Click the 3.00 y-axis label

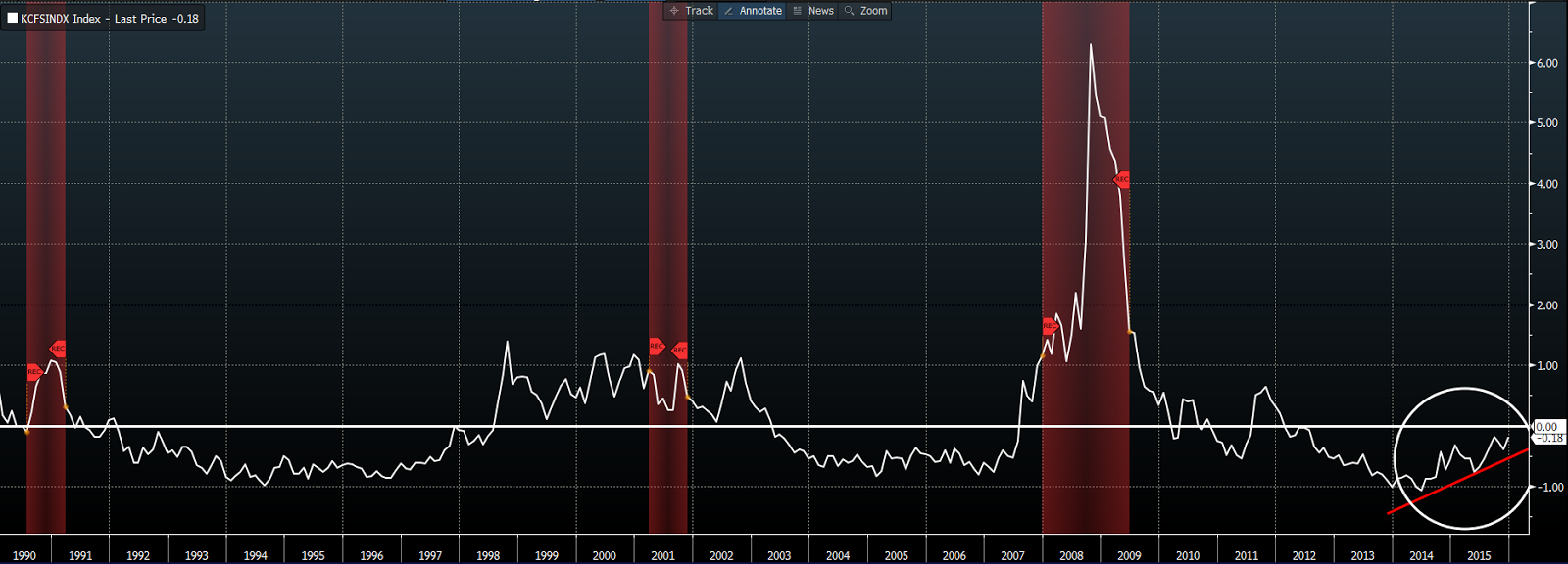click(1547, 245)
